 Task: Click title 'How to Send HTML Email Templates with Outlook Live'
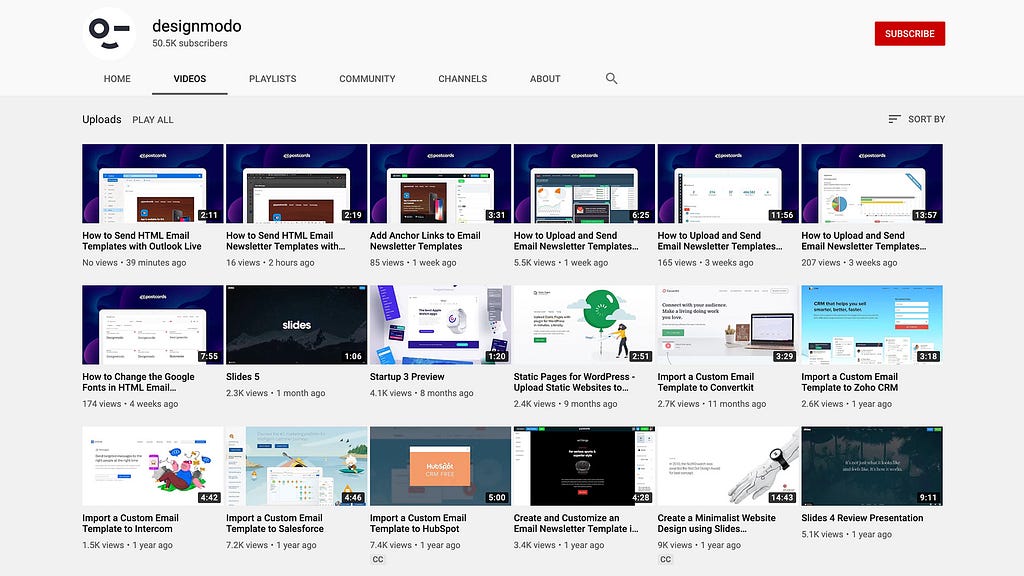(x=142, y=241)
